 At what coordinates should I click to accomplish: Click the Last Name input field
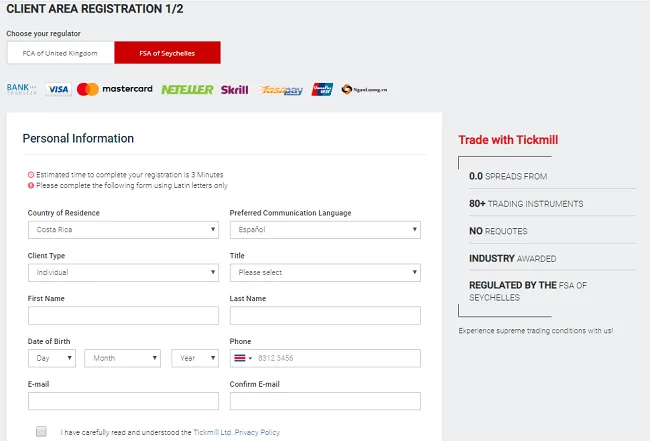325,315
